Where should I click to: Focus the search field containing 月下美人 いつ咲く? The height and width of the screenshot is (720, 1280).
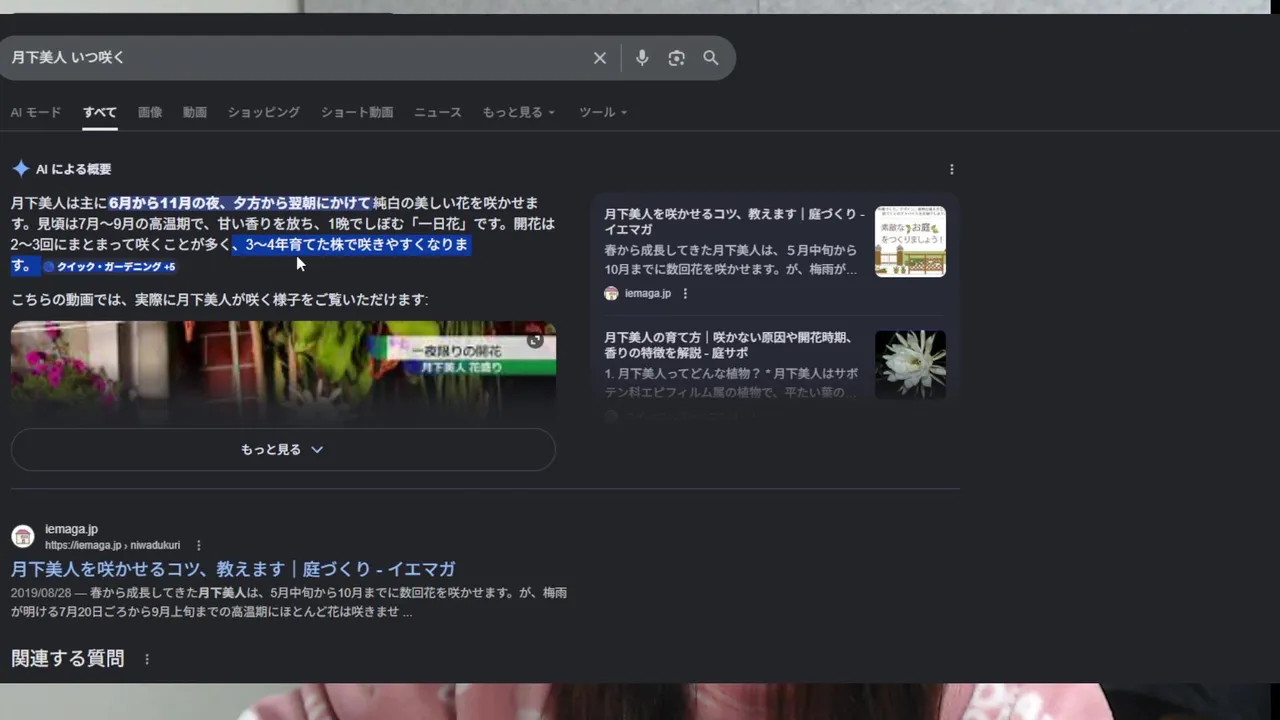(295, 58)
